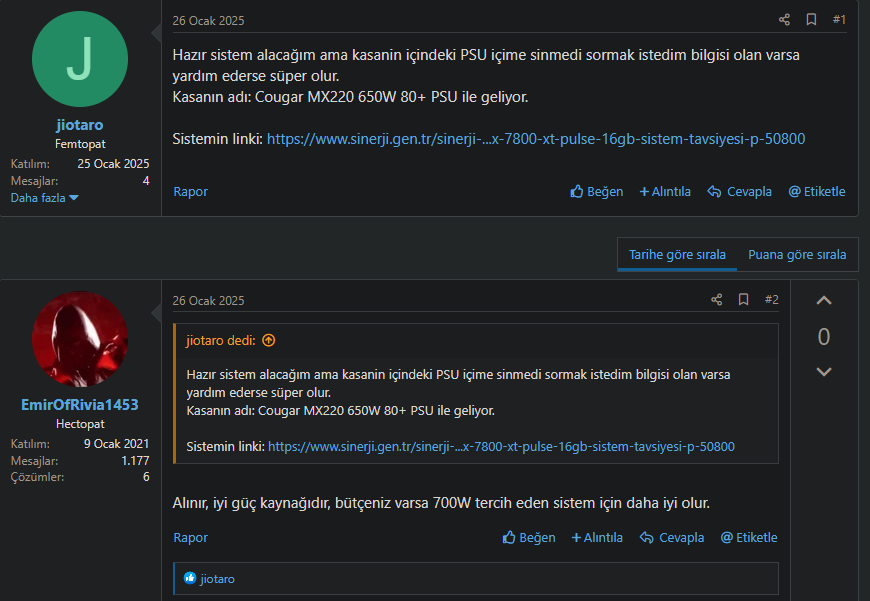Open EmirOfRivia1453 username profile link
Viewport: 870px width, 601px height.
pyautogui.click(x=80, y=405)
